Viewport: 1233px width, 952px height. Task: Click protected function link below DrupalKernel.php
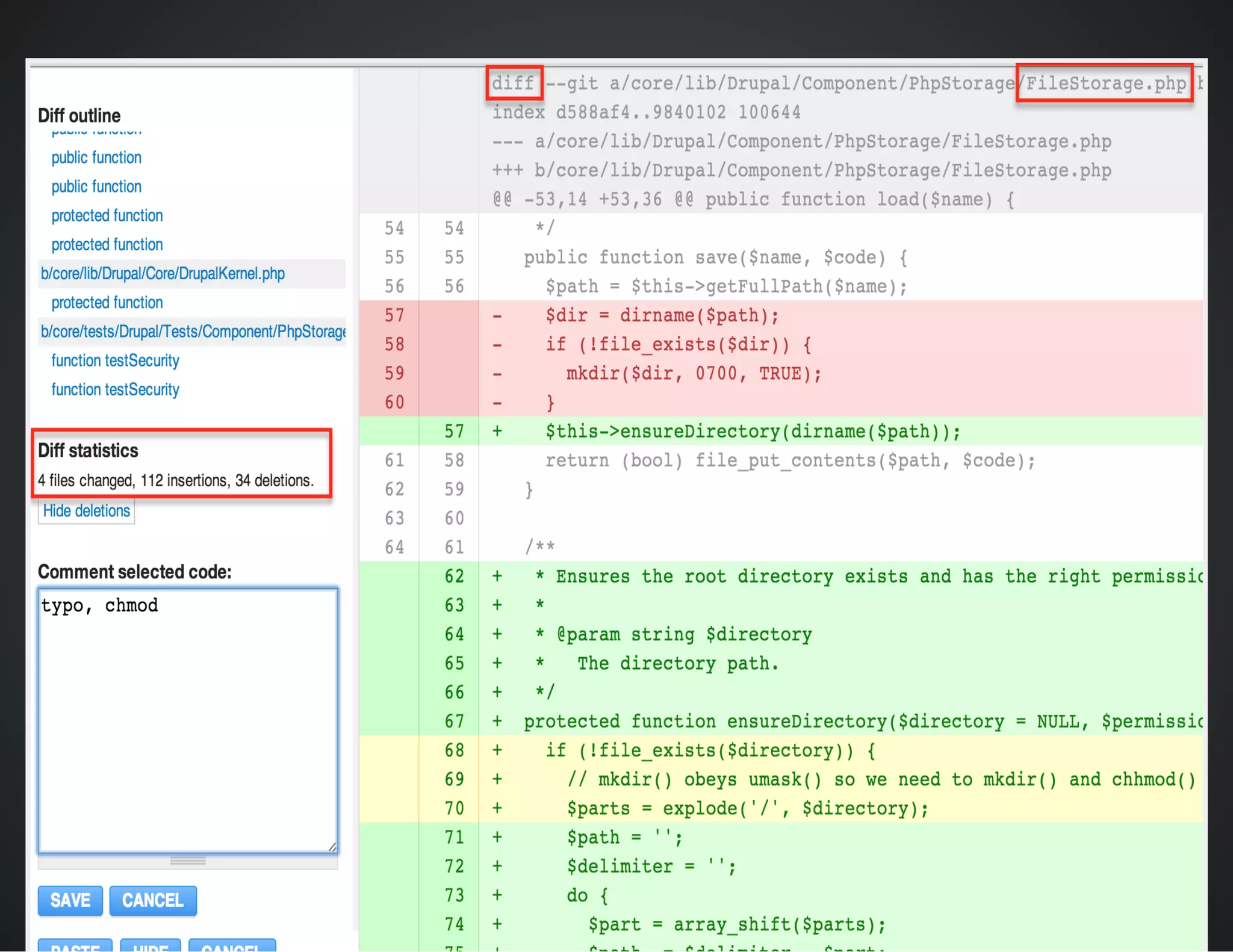coord(107,303)
